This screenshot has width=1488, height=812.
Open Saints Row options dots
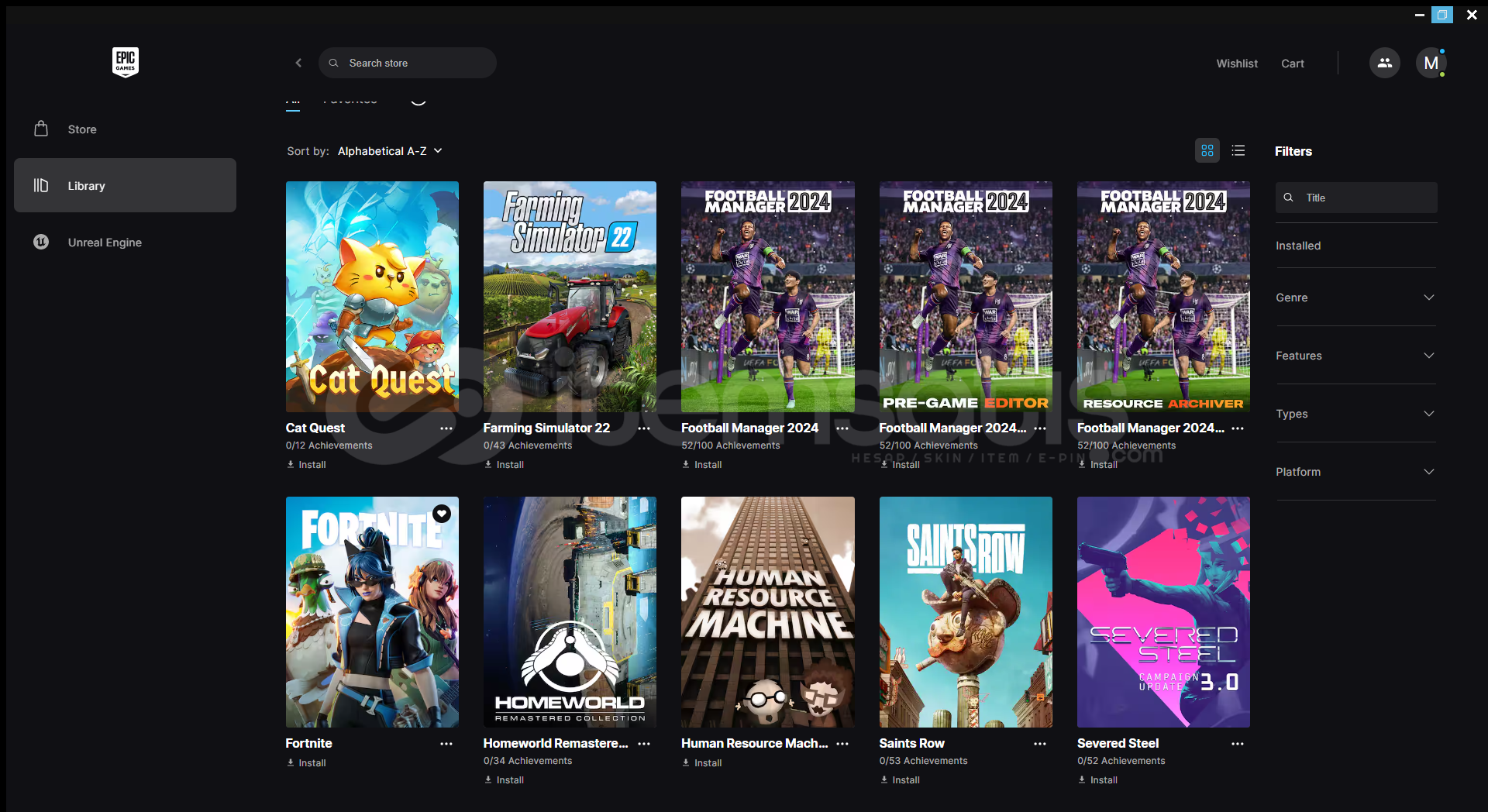[x=1040, y=744]
